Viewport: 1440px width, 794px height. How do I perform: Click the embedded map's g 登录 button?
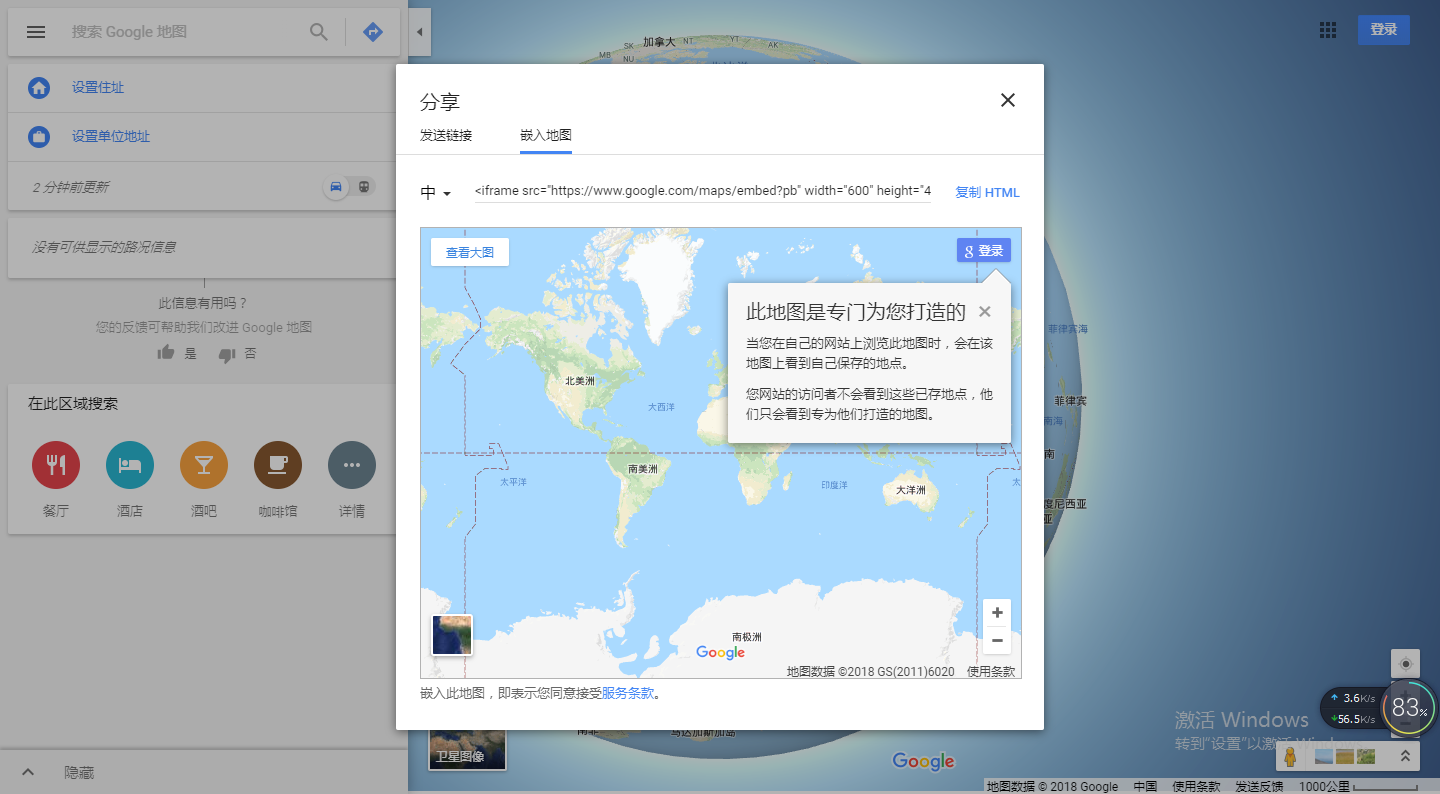click(984, 251)
